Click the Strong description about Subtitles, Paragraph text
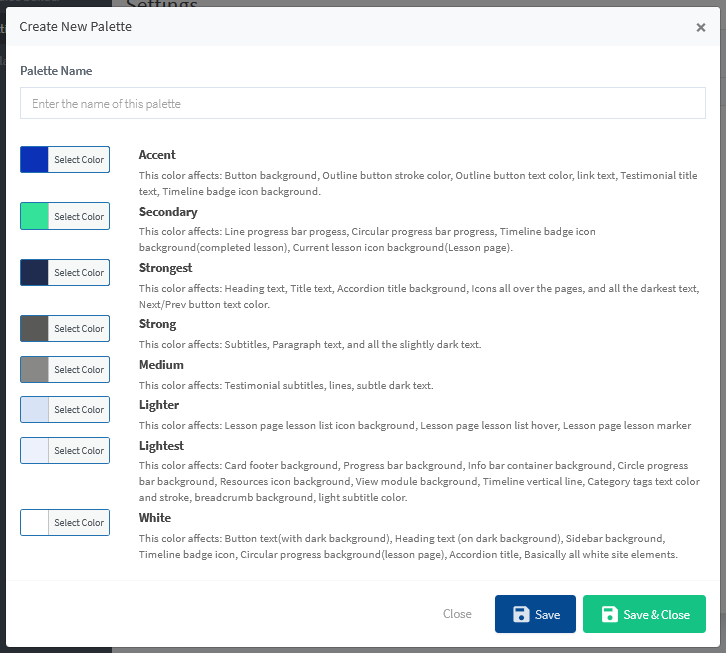The height and width of the screenshot is (653, 726). [x=310, y=344]
